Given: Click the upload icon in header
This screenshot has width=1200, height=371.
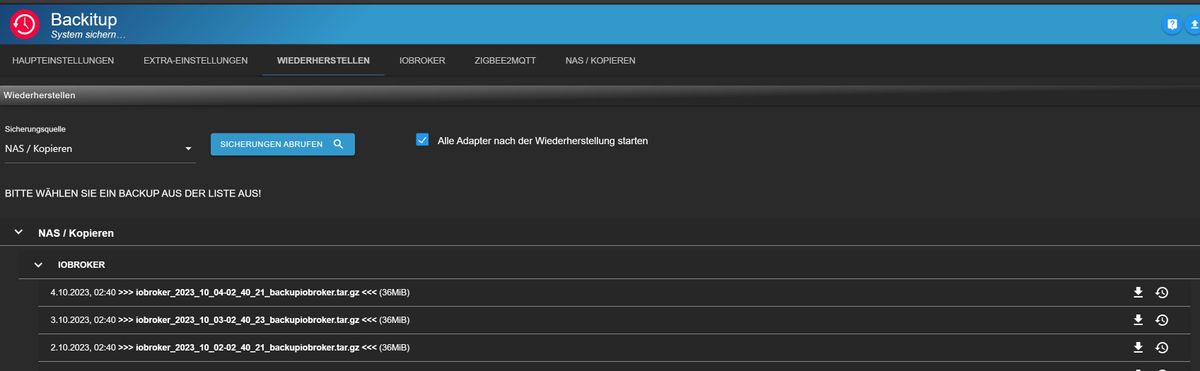Looking at the screenshot, I should (x=1193, y=24).
